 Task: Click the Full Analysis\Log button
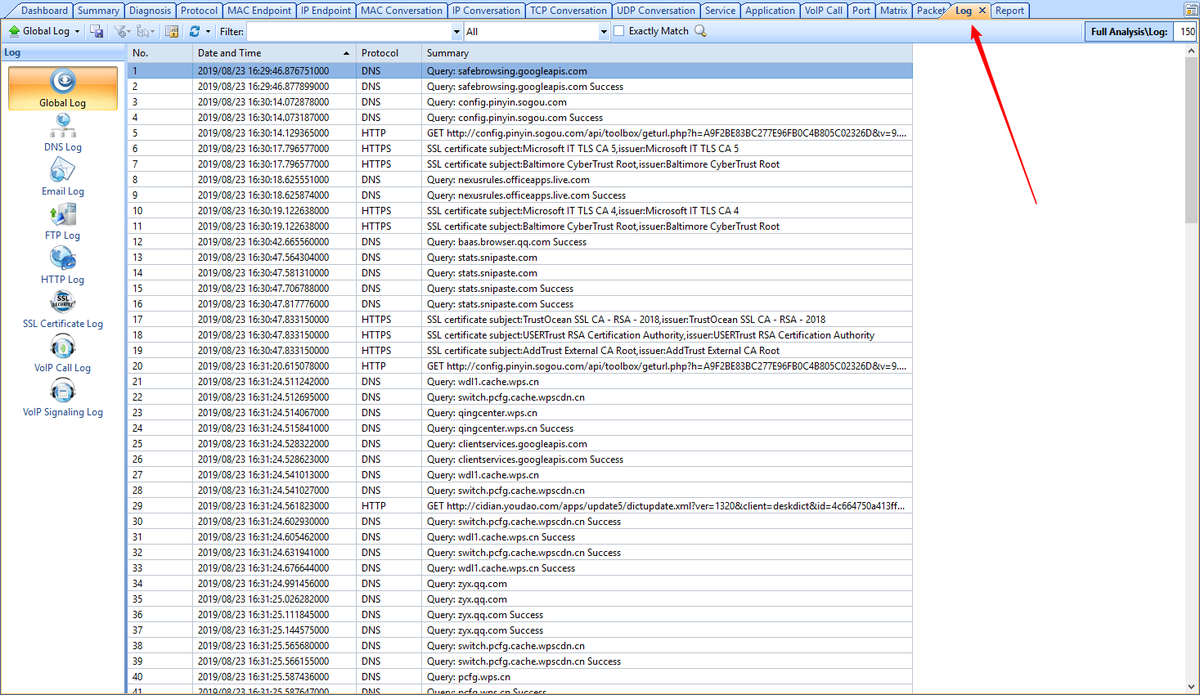tap(1128, 31)
